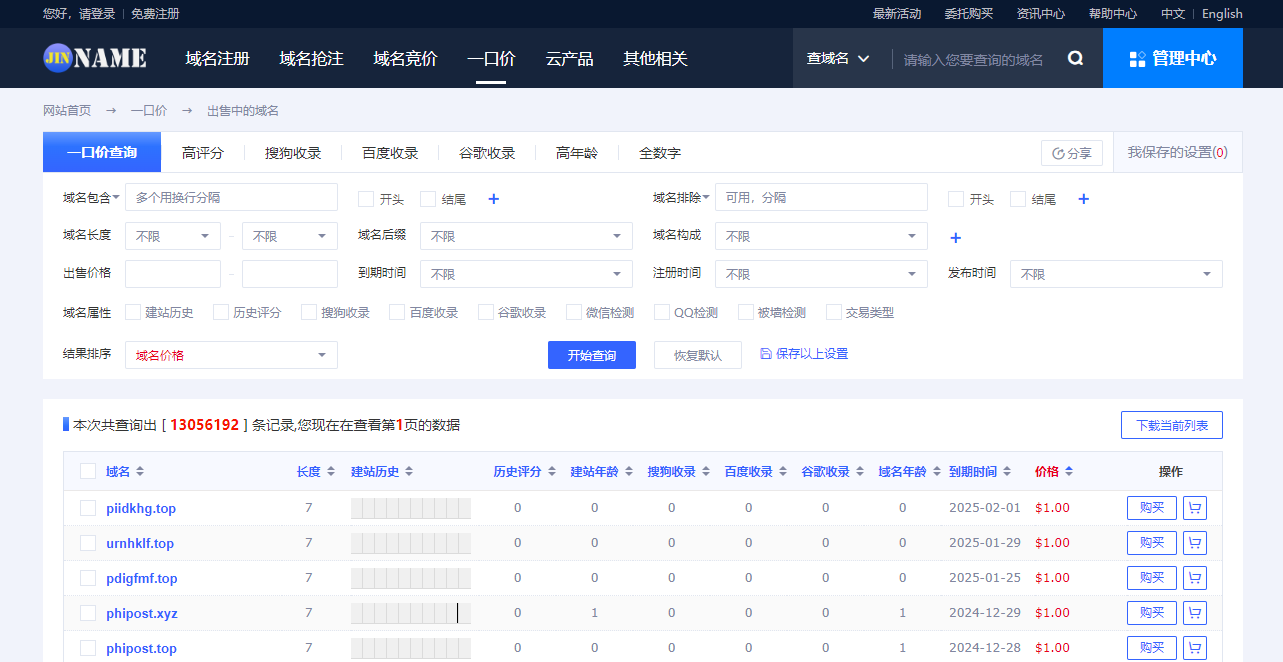Switch to 全数字 tab
Screen dimensions: 1283x662
[660, 153]
